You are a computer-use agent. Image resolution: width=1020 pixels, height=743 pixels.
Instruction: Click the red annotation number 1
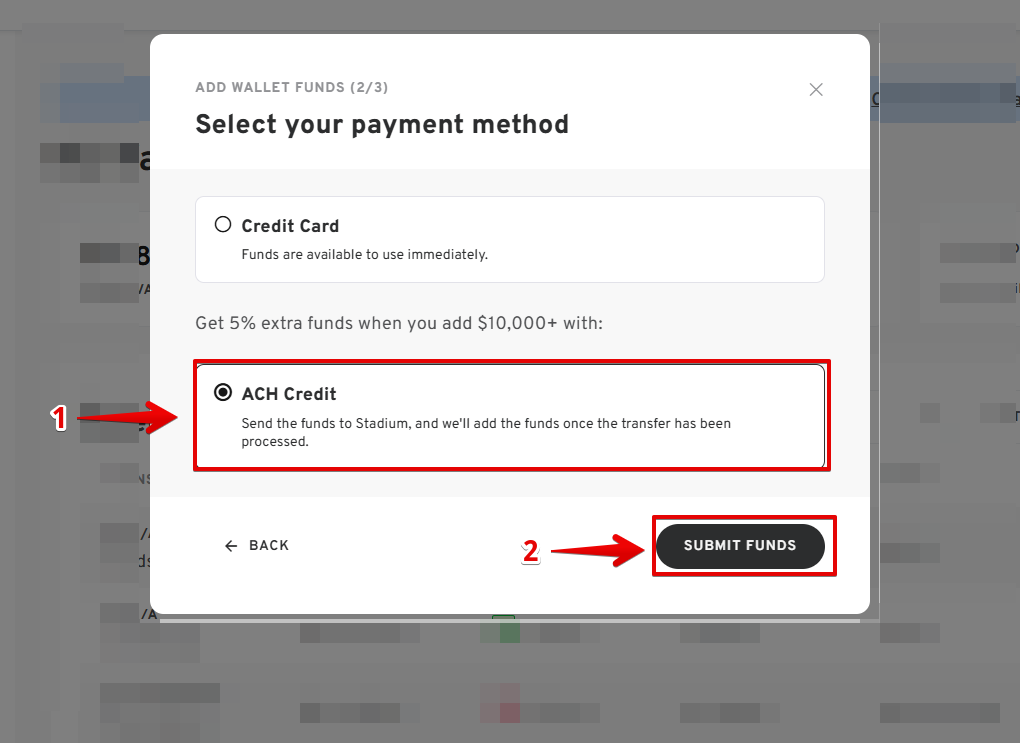tap(60, 418)
